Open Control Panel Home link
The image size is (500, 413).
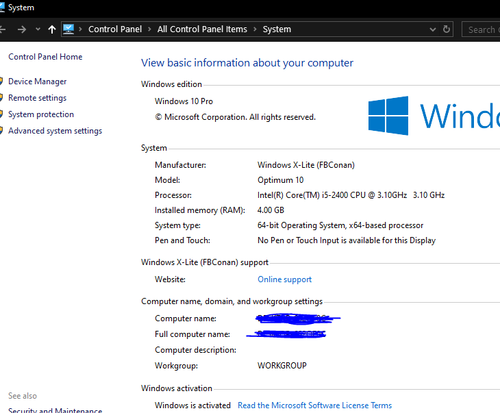[45, 57]
